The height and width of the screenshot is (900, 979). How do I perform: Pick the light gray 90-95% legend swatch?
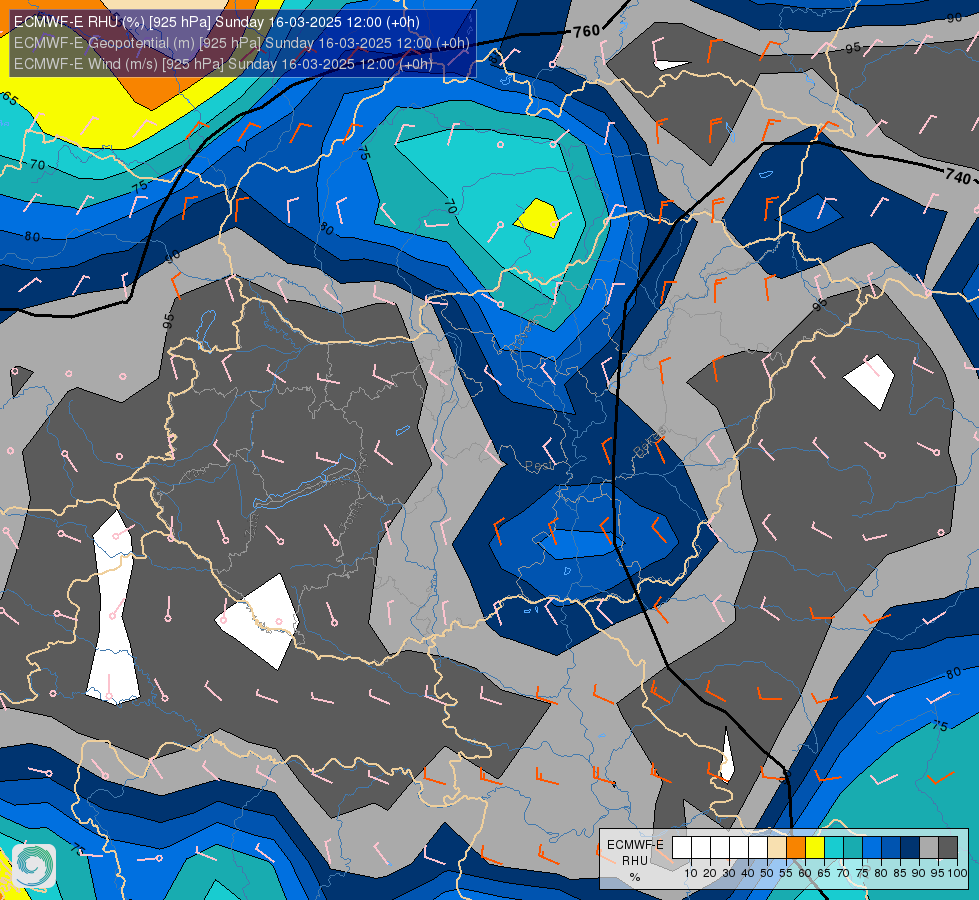pos(929,848)
